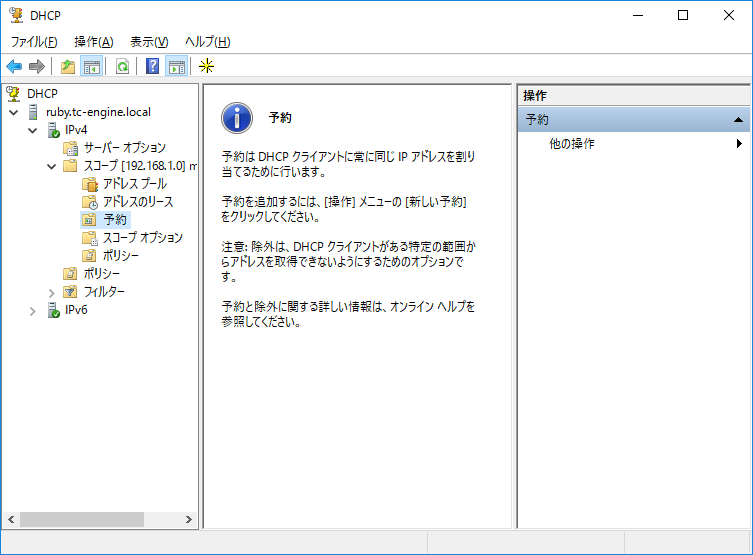Open the ファイル(F) menu
Screen dimensions: 753x555
click(34, 42)
